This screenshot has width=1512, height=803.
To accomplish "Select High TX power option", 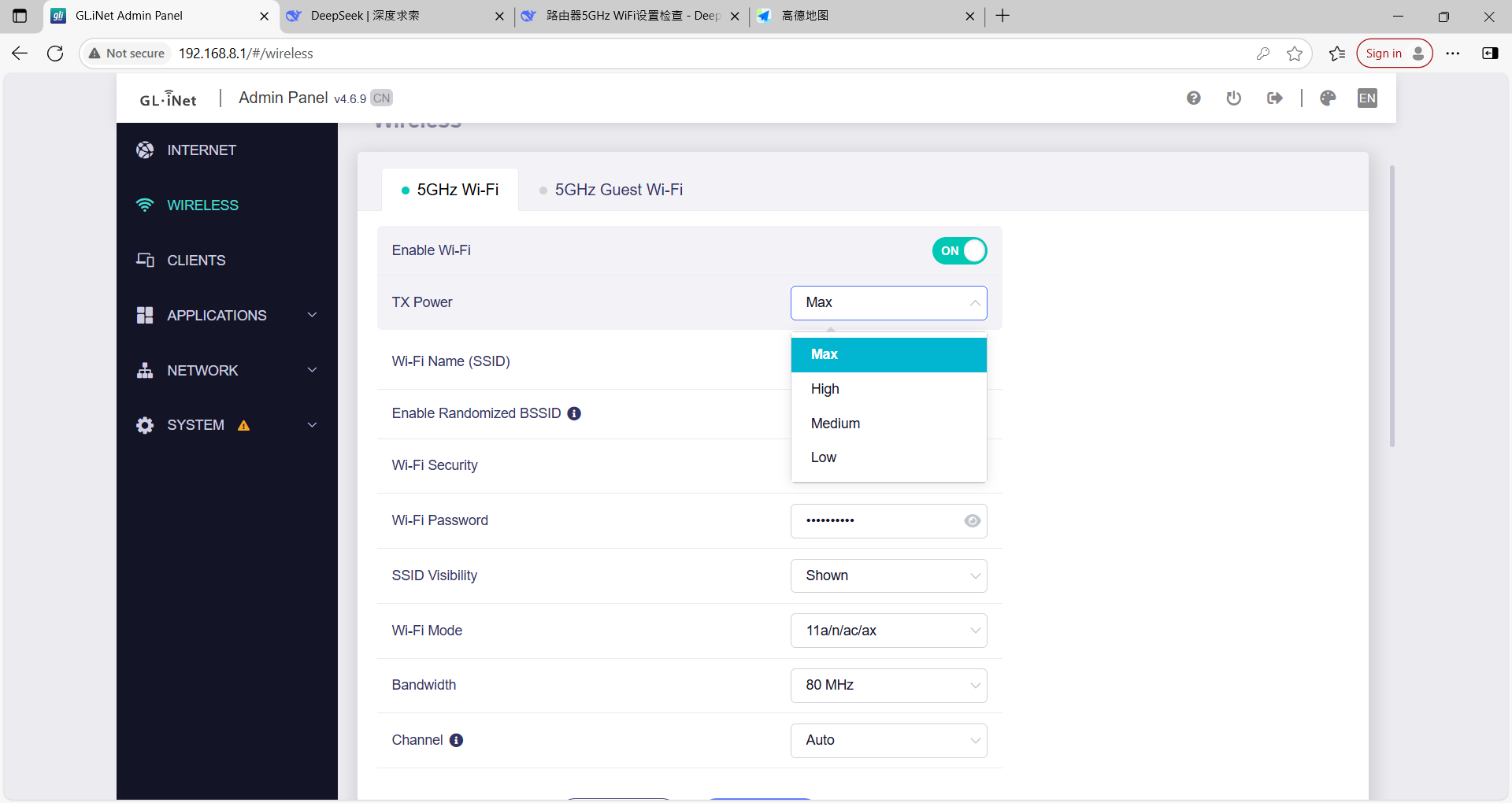I will pyautogui.click(x=888, y=389).
